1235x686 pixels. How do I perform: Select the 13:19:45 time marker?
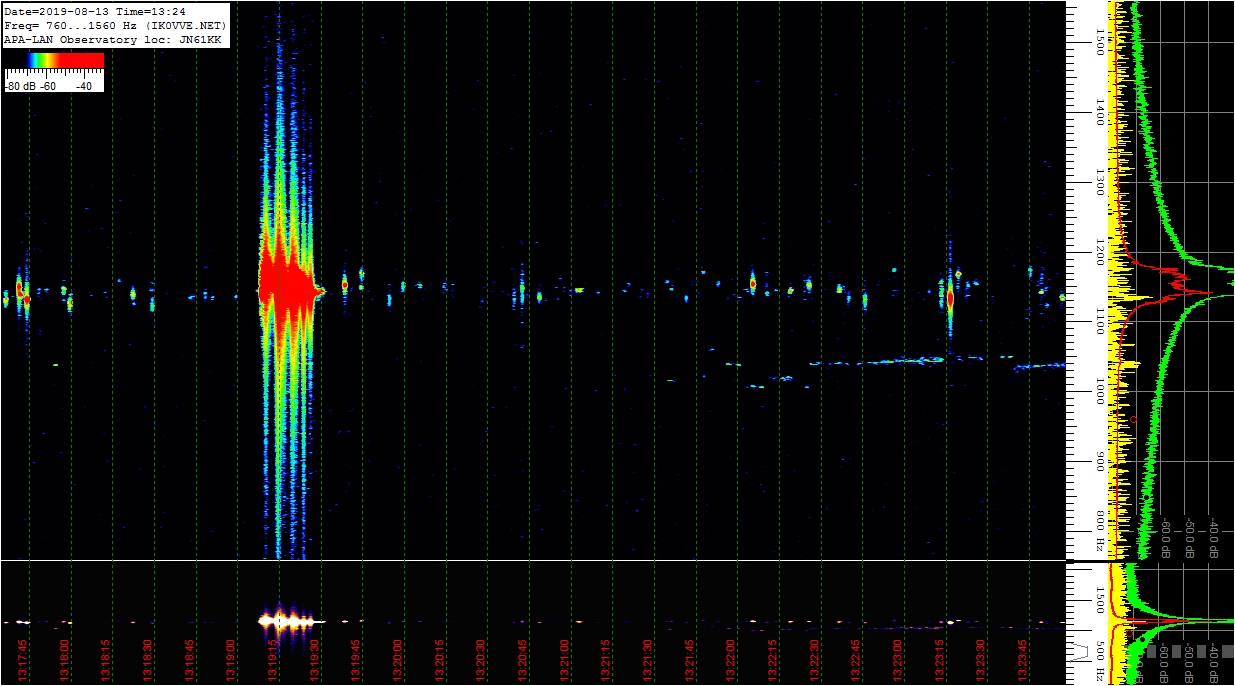click(x=356, y=662)
